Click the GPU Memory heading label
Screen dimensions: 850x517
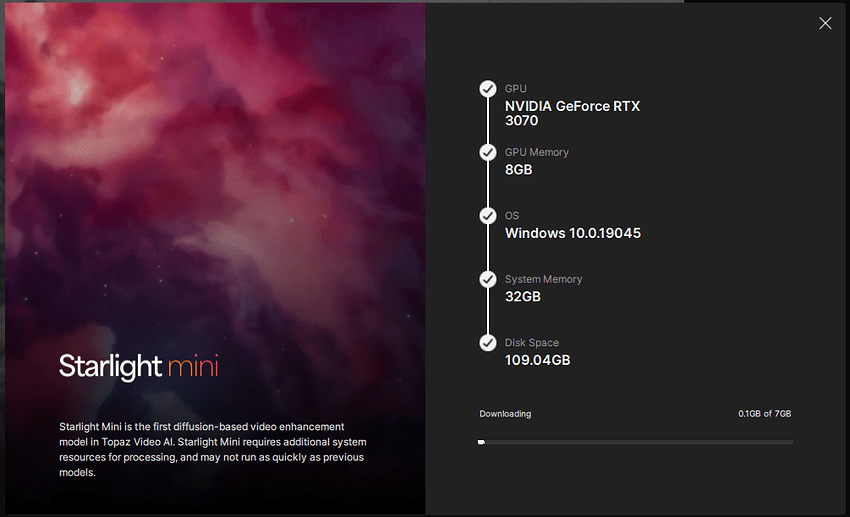pos(536,152)
